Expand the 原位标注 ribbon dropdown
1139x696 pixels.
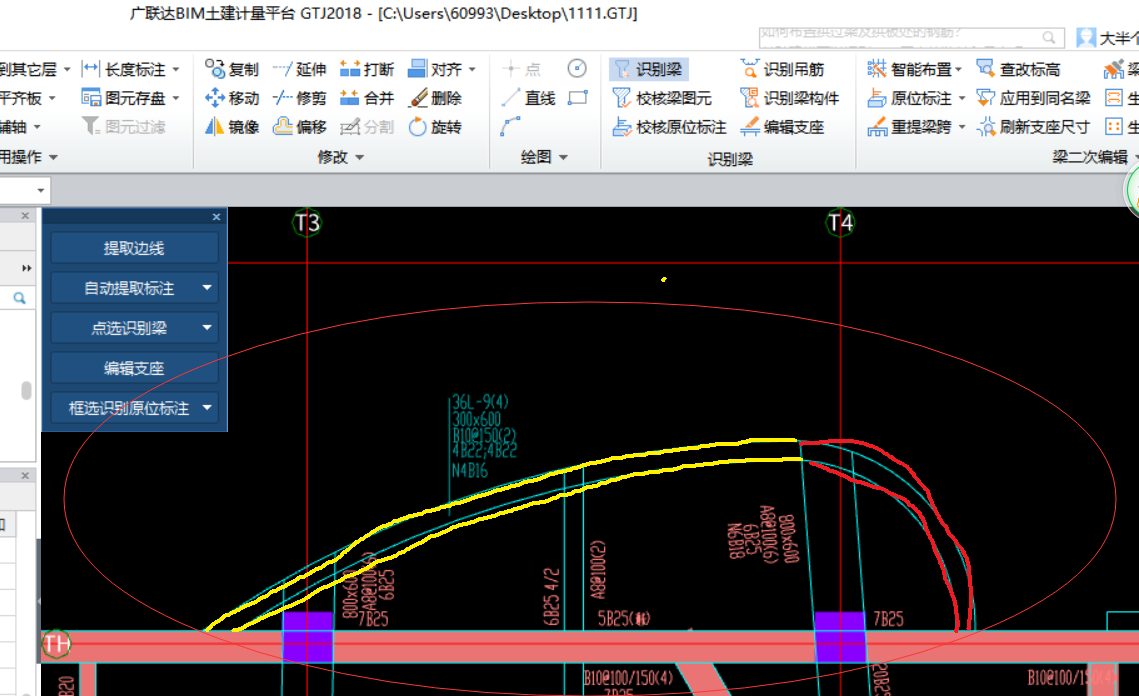pyautogui.click(x=962, y=98)
